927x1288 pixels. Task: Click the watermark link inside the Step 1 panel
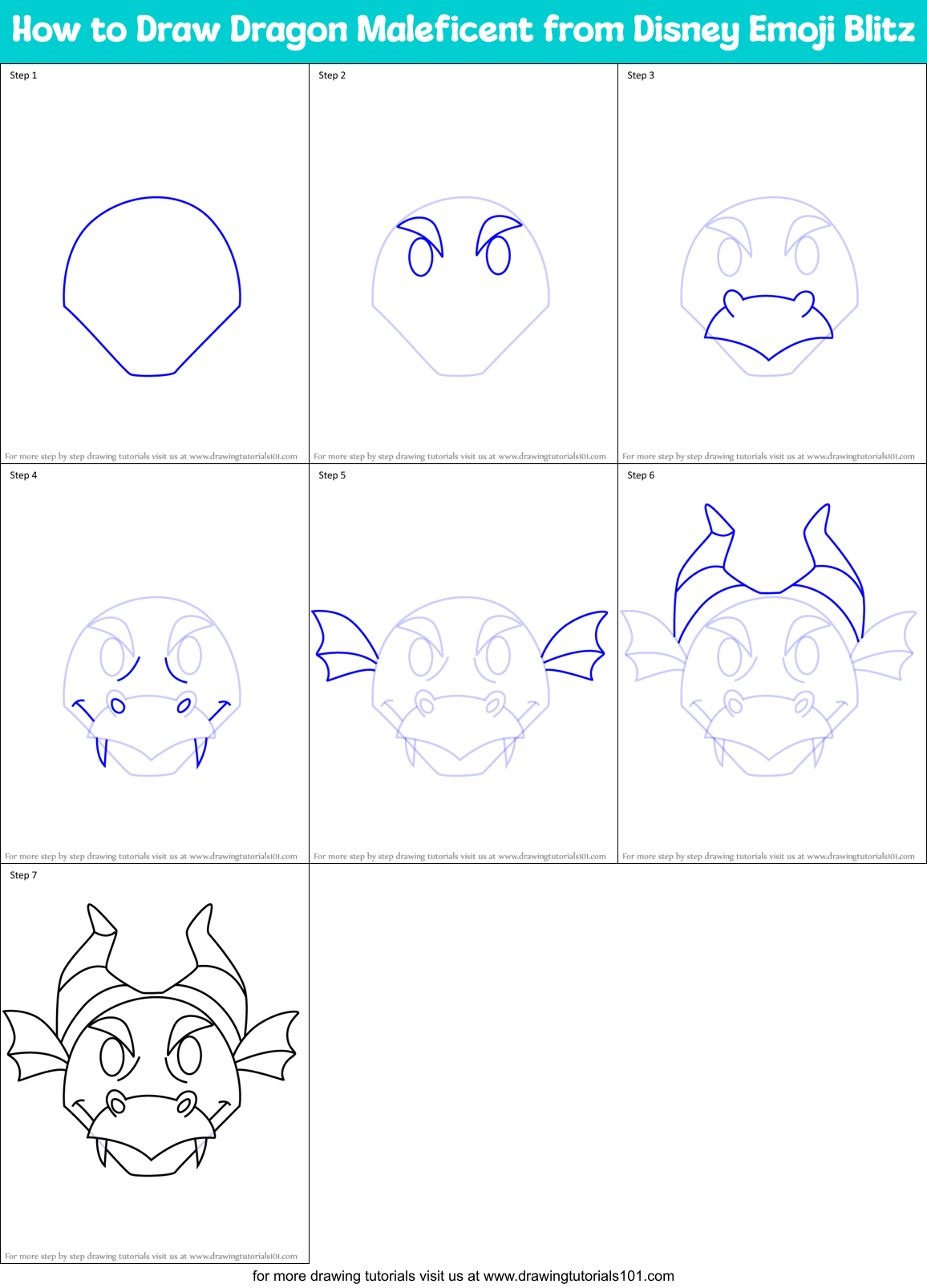(152, 457)
